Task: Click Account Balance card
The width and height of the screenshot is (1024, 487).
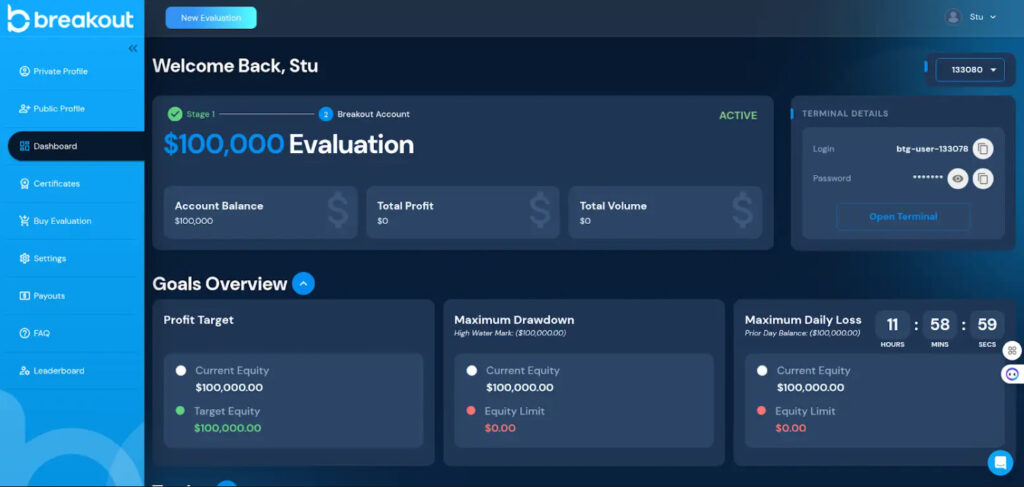Action: pos(261,213)
